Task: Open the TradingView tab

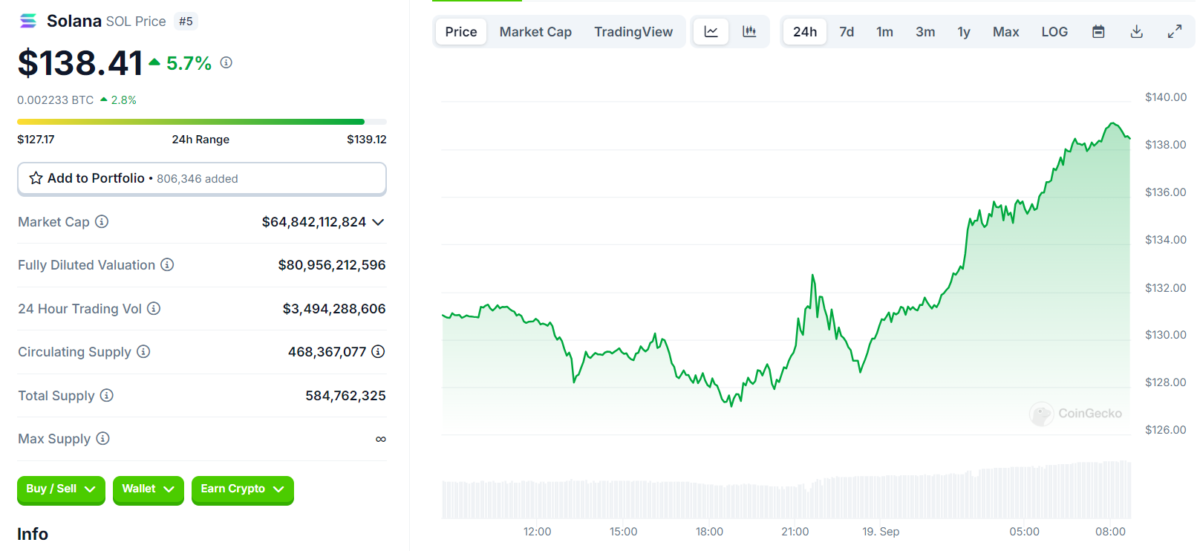Action: point(633,32)
